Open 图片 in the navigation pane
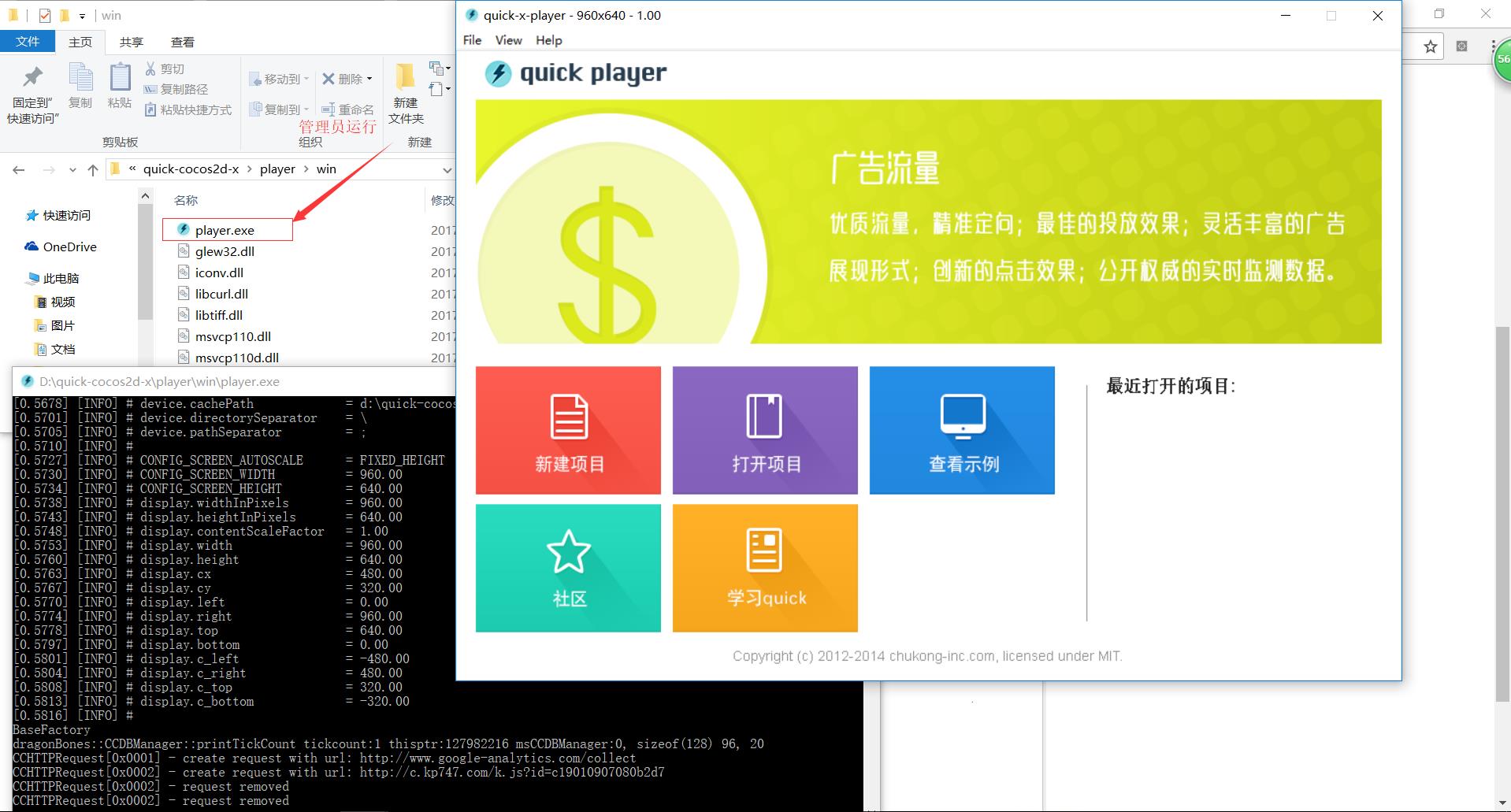The width and height of the screenshot is (1511, 812). pyautogui.click(x=55, y=325)
